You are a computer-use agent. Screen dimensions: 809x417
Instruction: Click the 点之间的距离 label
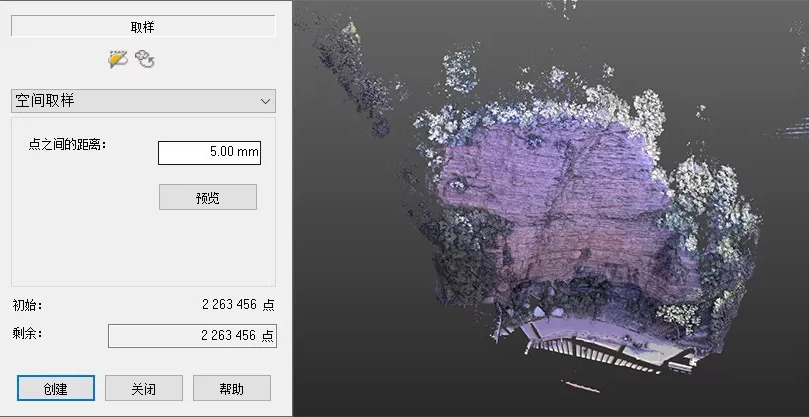click(67, 145)
